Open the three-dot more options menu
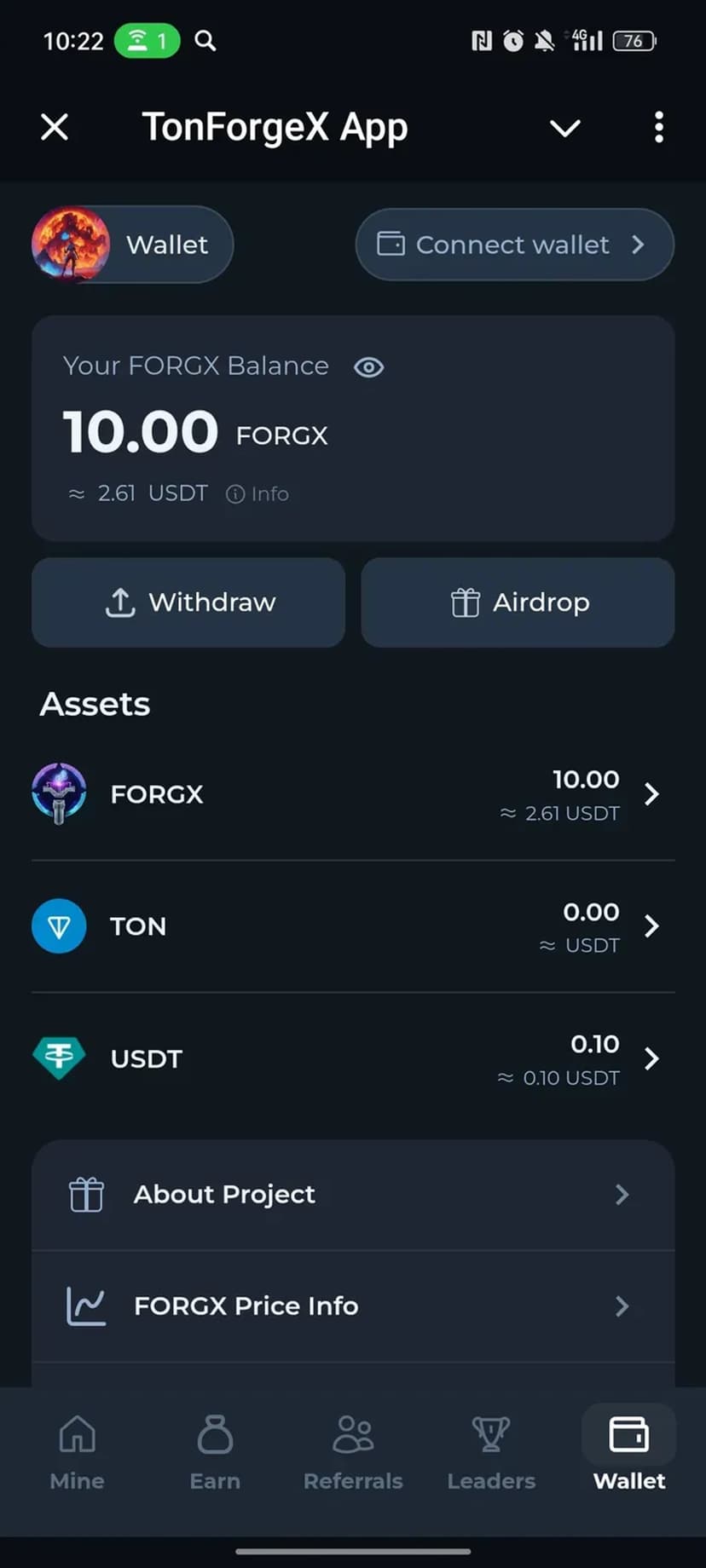The width and height of the screenshot is (706, 1568). click(x=658, y=128)
